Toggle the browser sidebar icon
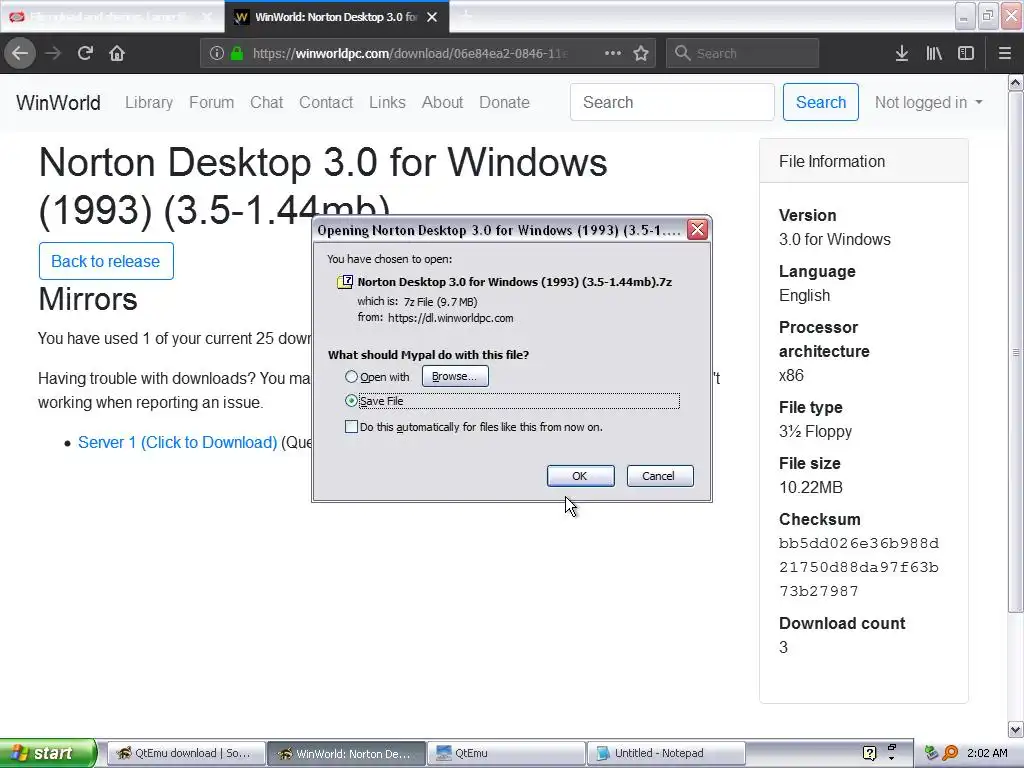 (966, 53)
